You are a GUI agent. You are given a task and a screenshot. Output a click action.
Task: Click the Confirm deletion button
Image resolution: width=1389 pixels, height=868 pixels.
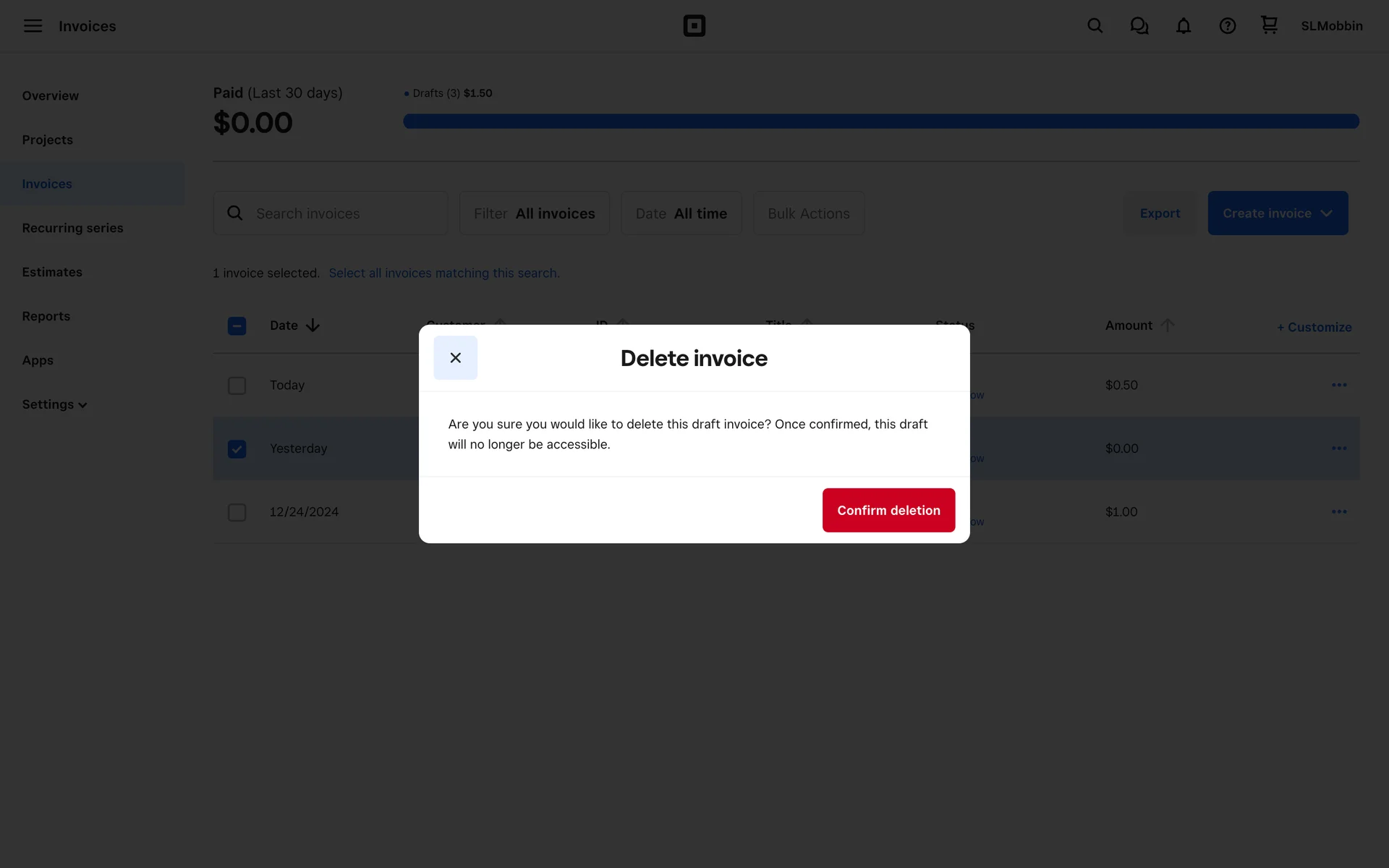coord(888,510)
